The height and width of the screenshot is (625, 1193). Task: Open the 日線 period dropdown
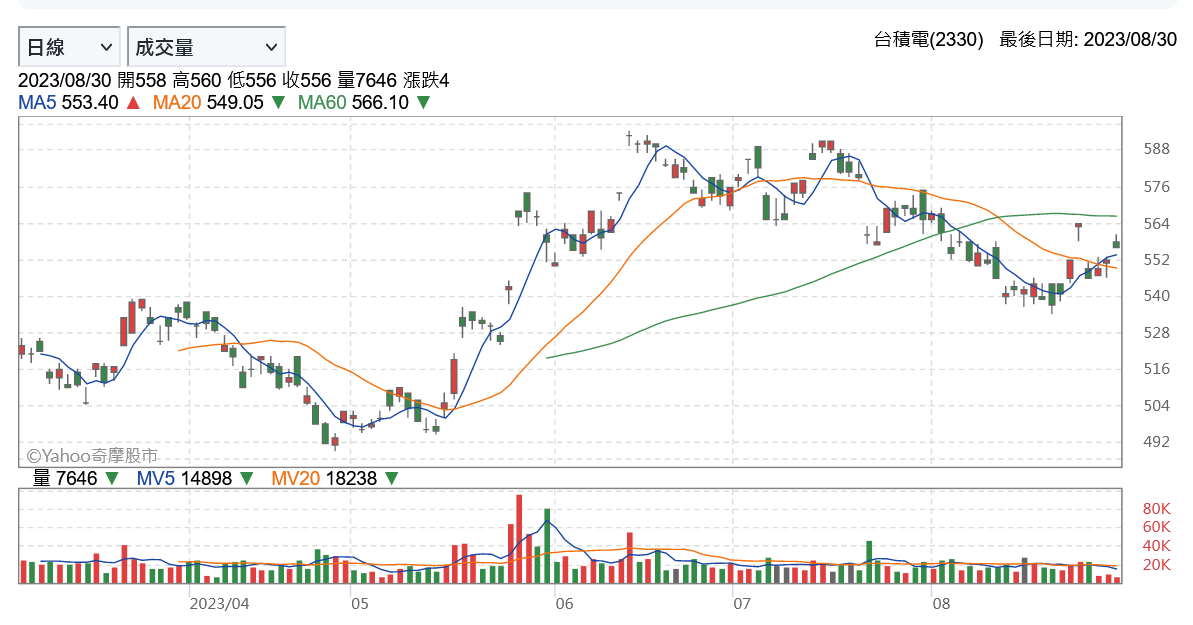[x=69, y=47]
